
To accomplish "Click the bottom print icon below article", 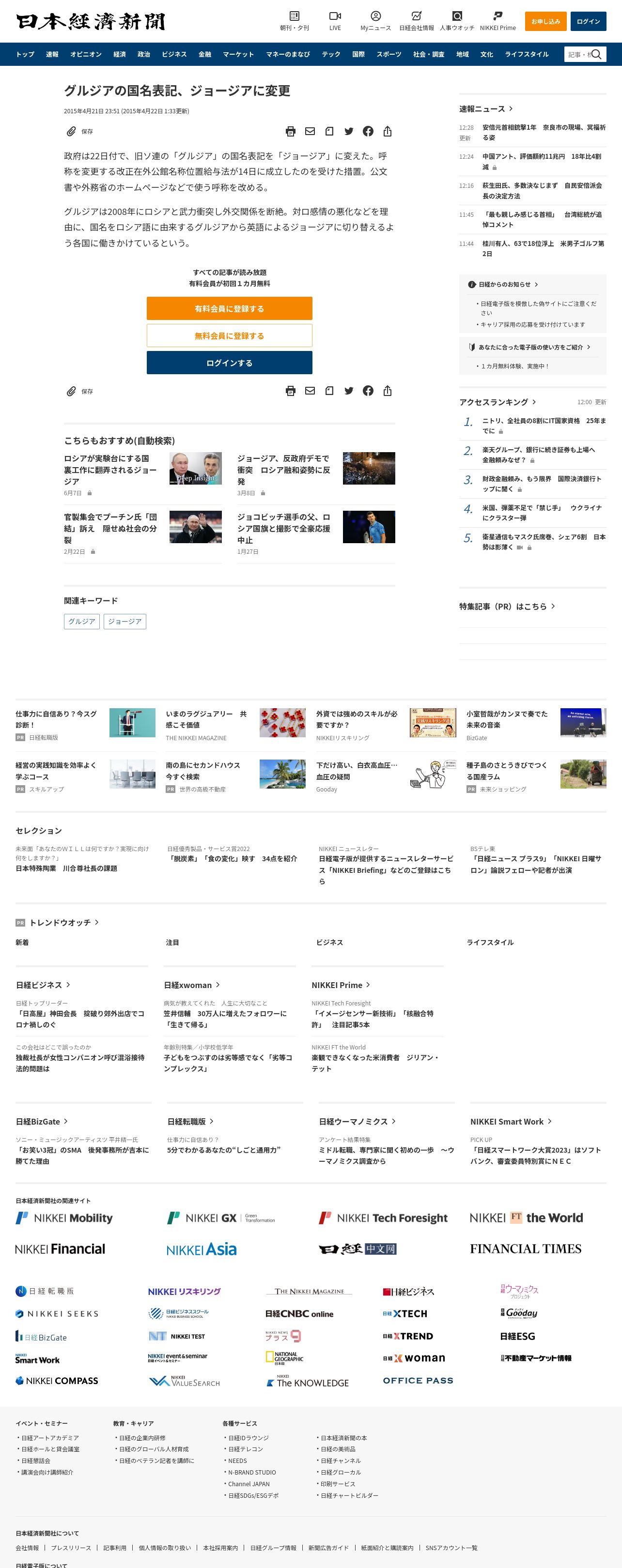I will 291,391.
